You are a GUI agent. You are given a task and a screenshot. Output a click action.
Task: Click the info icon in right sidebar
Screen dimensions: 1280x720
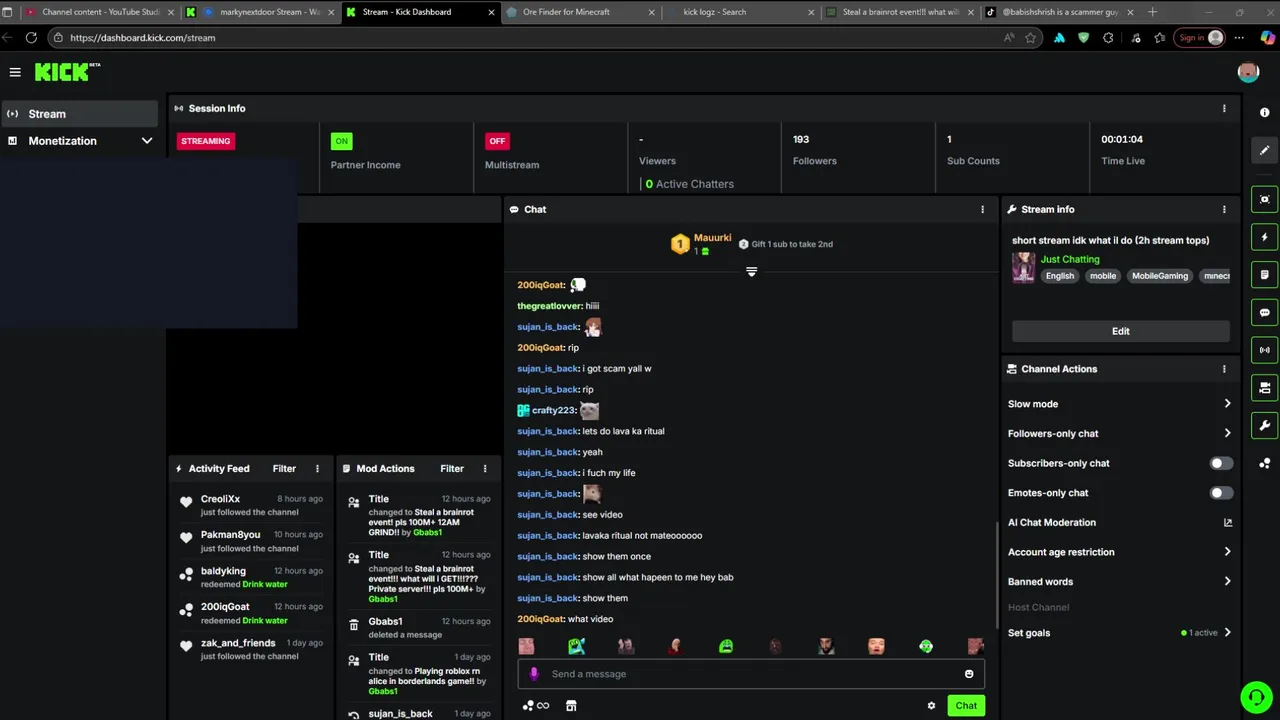click(x=1265, y=113)
